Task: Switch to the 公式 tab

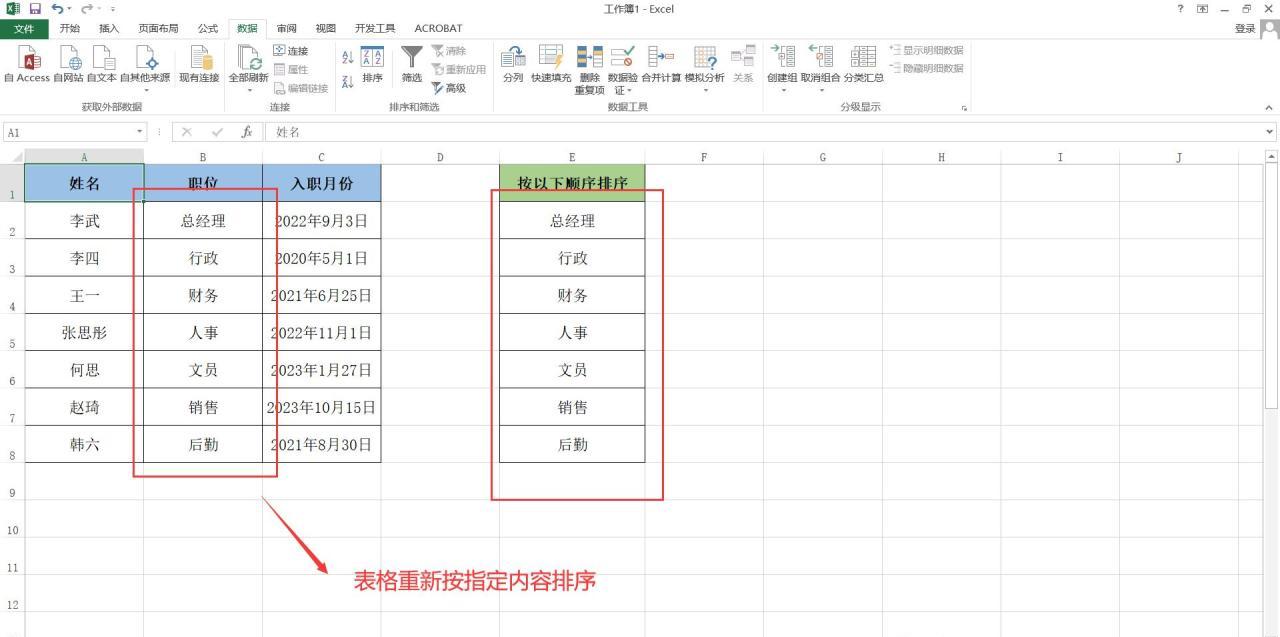Action: 208,28
